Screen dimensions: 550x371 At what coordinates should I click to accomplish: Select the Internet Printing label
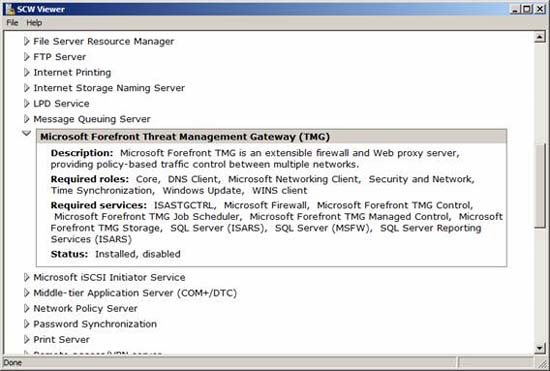coord(72,73)
